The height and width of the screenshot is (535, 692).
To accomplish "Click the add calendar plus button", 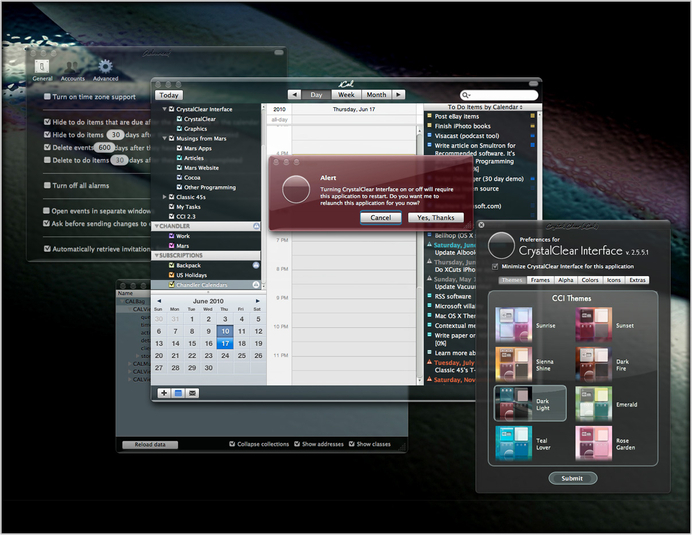I will [x=164, y=393].
